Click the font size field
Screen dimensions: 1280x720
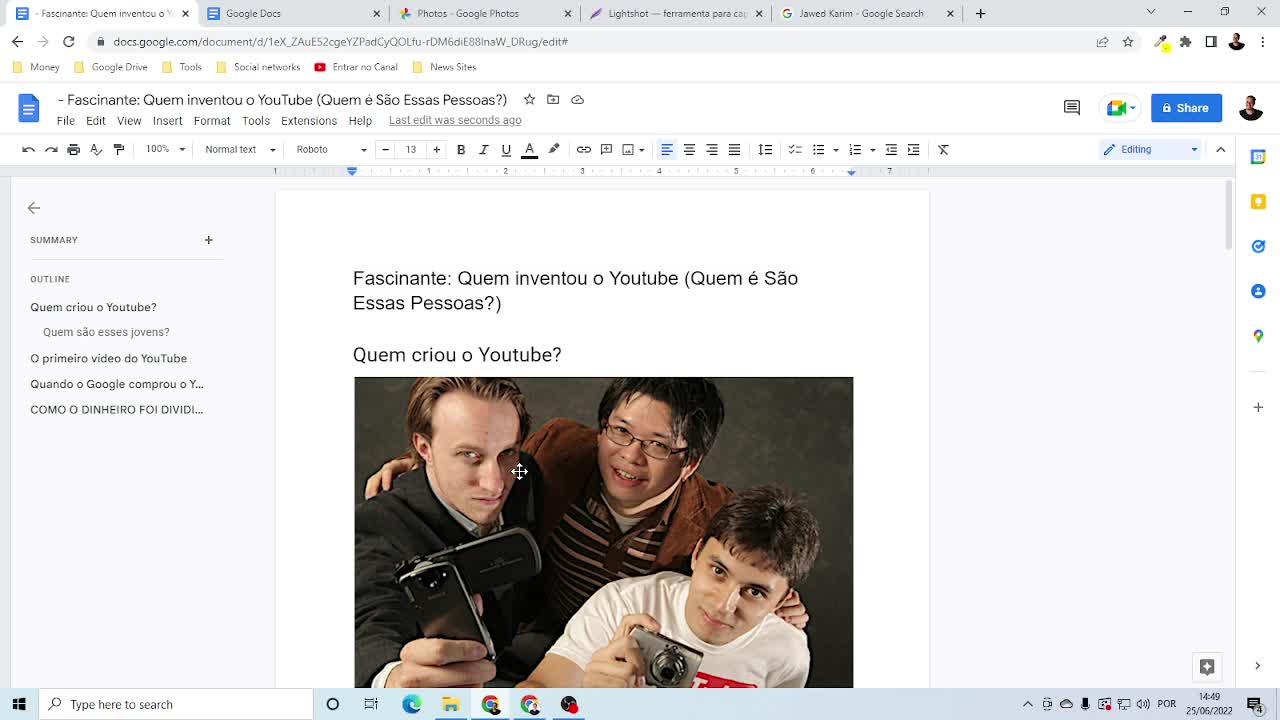click(411, 149)
